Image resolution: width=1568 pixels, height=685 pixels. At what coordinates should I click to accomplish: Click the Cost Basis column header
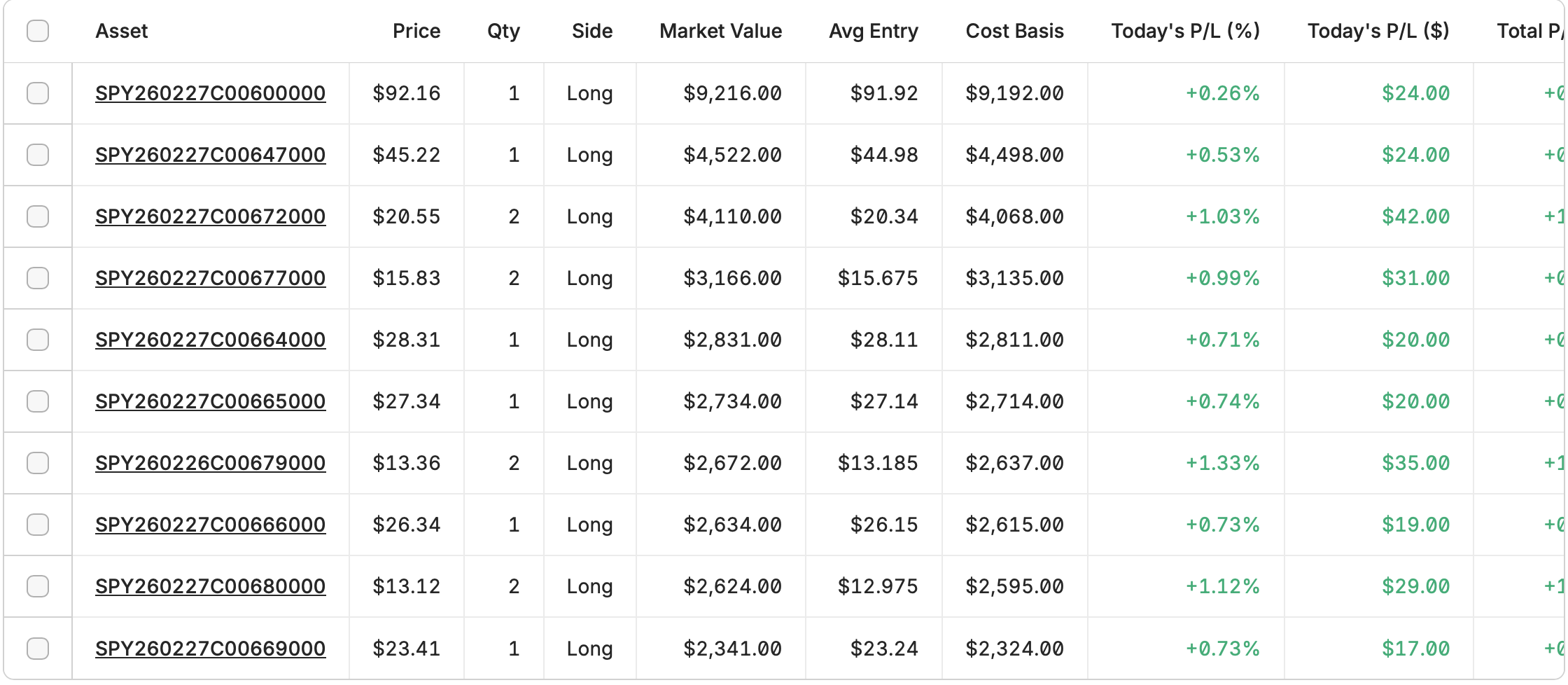coord(1014,31)
